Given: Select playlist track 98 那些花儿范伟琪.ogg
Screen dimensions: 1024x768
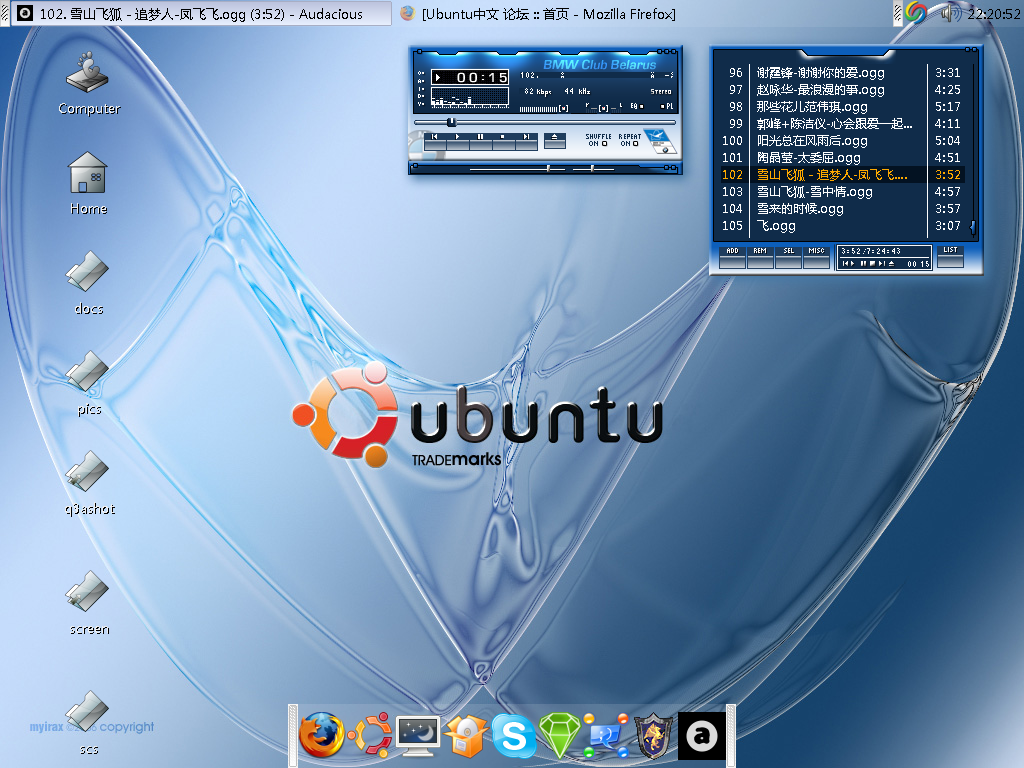Looking at the screenshot, I should [x=841, y=106].
